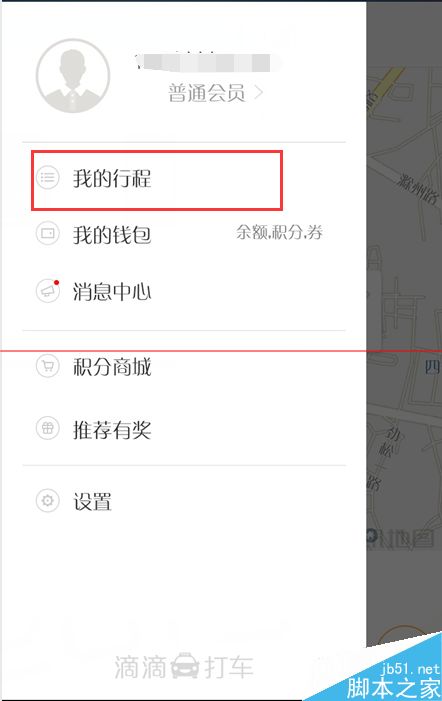Select 推荐有奖 referral rewards

coord(184,429)
